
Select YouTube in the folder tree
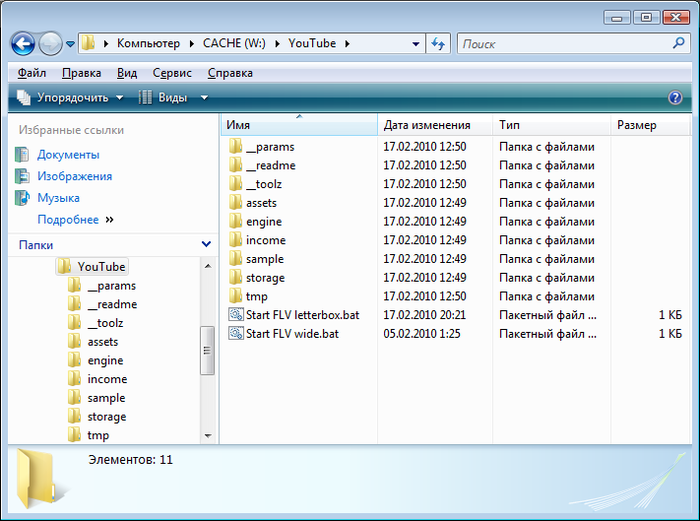[92, 267]
